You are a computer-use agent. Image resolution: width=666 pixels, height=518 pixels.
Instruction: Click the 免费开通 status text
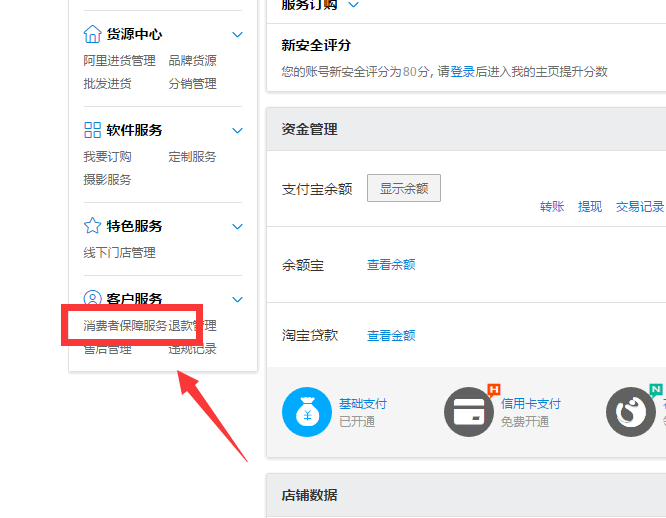(x=525, y=422)
